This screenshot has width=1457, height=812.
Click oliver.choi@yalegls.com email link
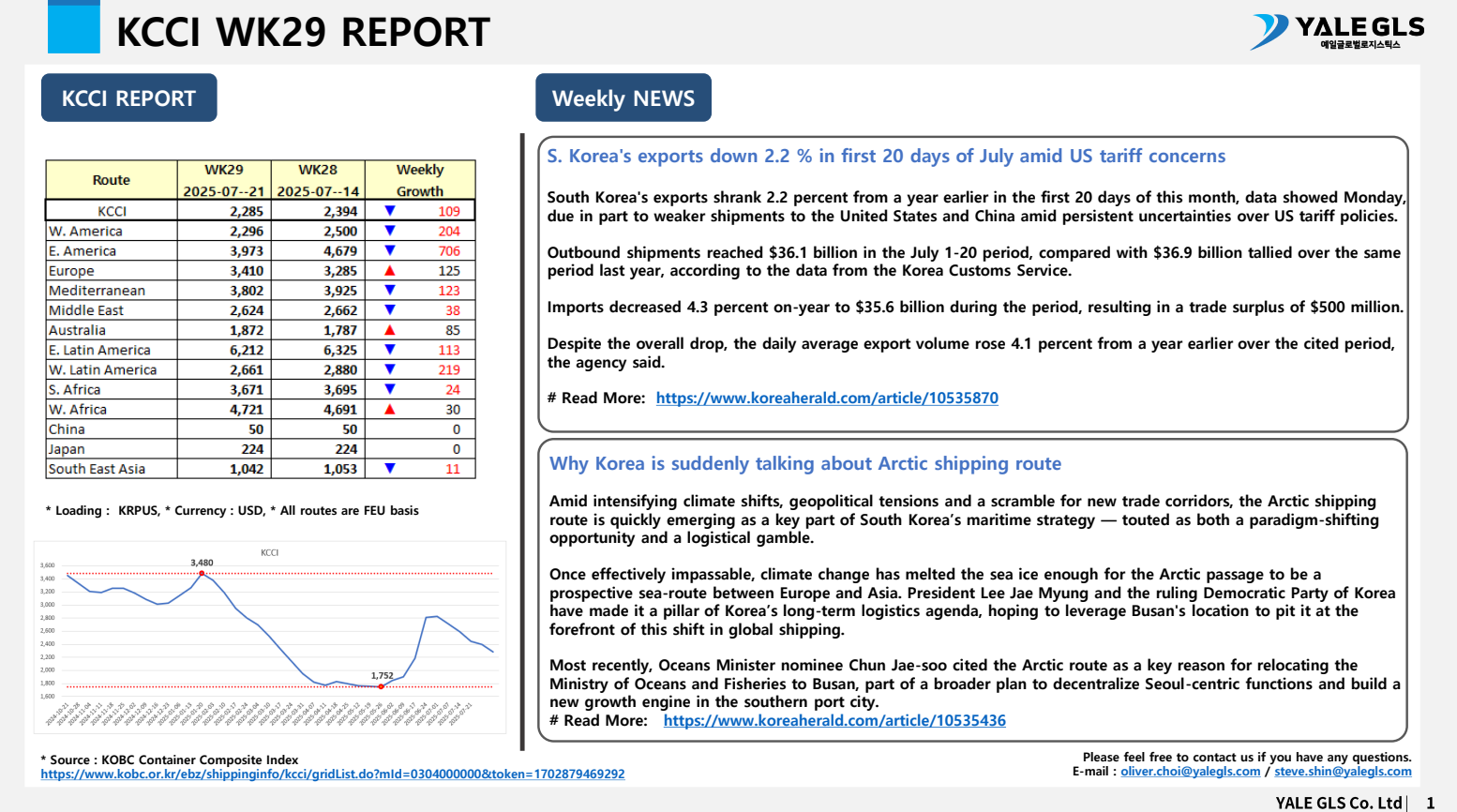(x=1191, y=772)
